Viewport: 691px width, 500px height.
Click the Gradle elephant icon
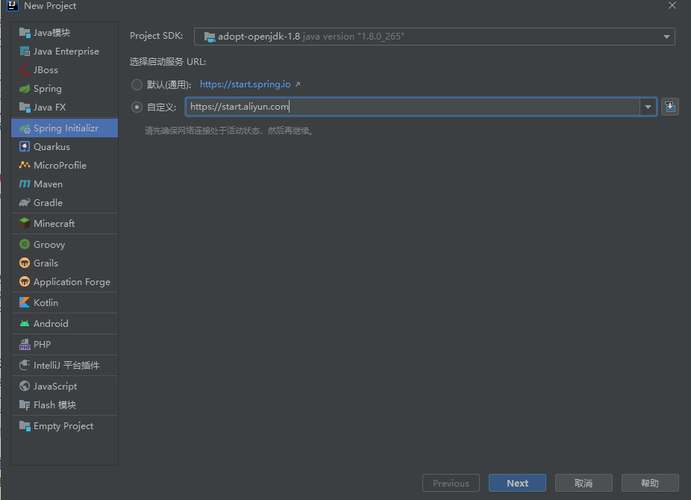coord(25,203)
